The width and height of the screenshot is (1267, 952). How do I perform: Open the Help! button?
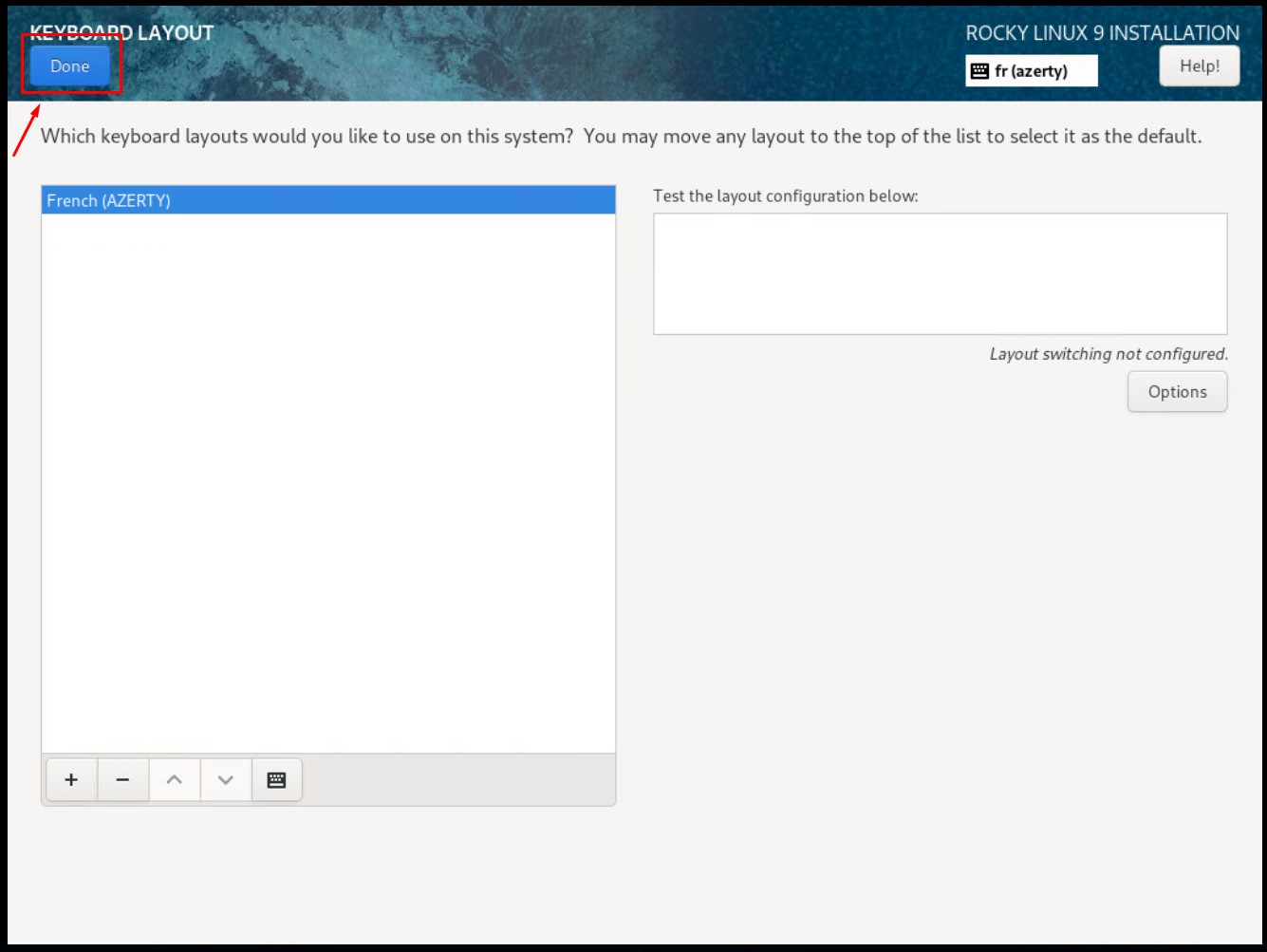[1200, 66]
